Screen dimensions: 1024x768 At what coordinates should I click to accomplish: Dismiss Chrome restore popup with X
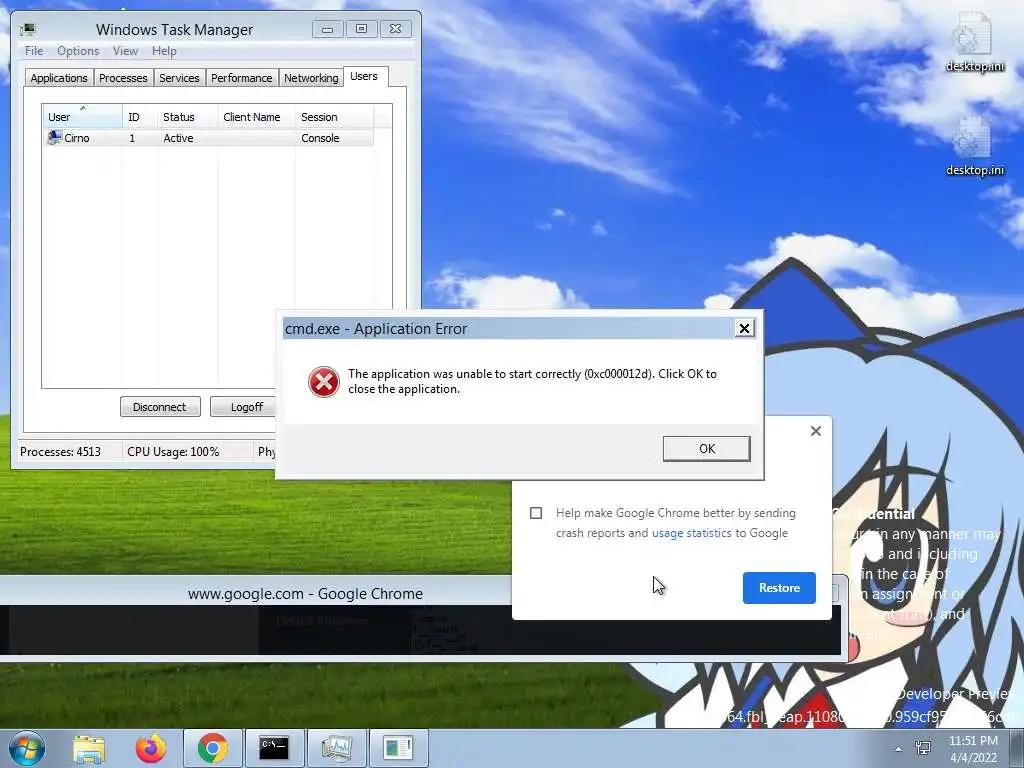[x=816, y=431]
